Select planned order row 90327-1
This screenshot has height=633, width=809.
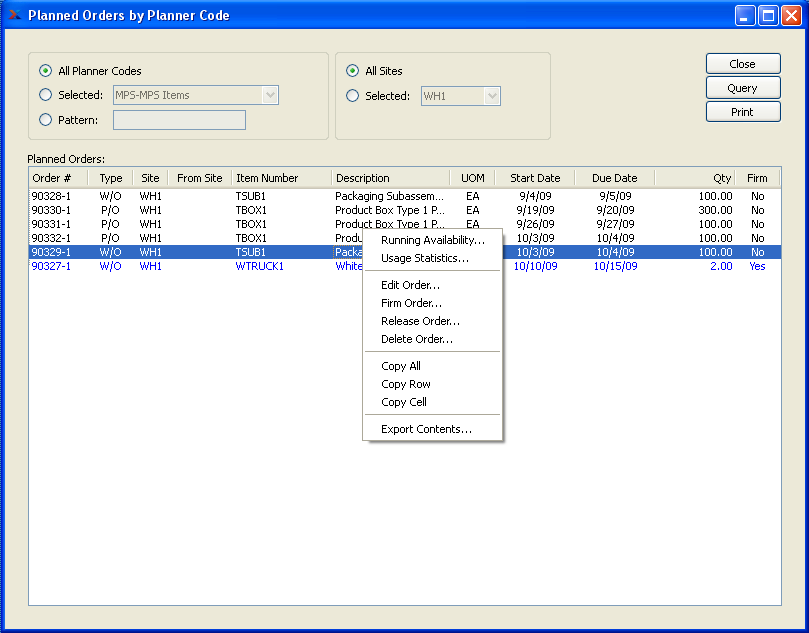[51, 267]
